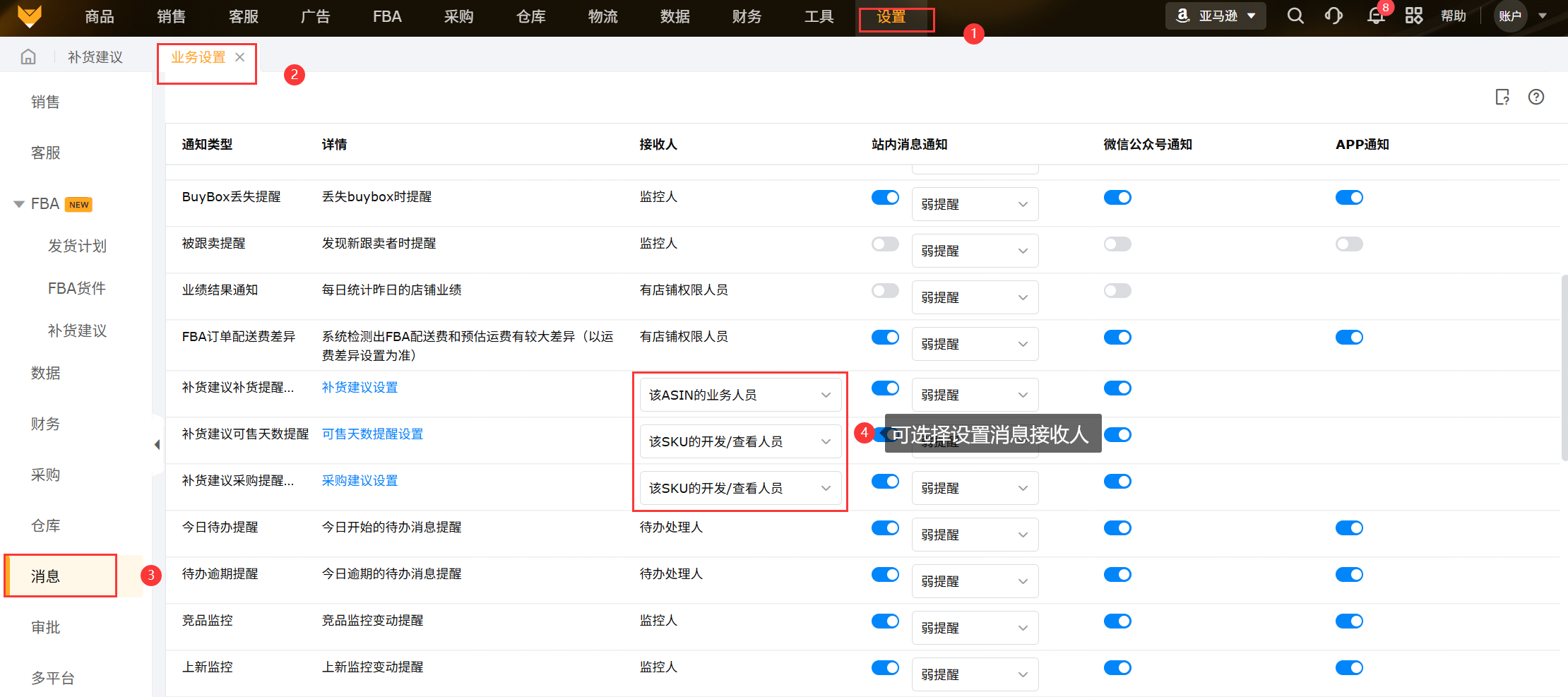Open the 物流 top menu
This screenshot has width=1568, height=697.
point(603,16)
